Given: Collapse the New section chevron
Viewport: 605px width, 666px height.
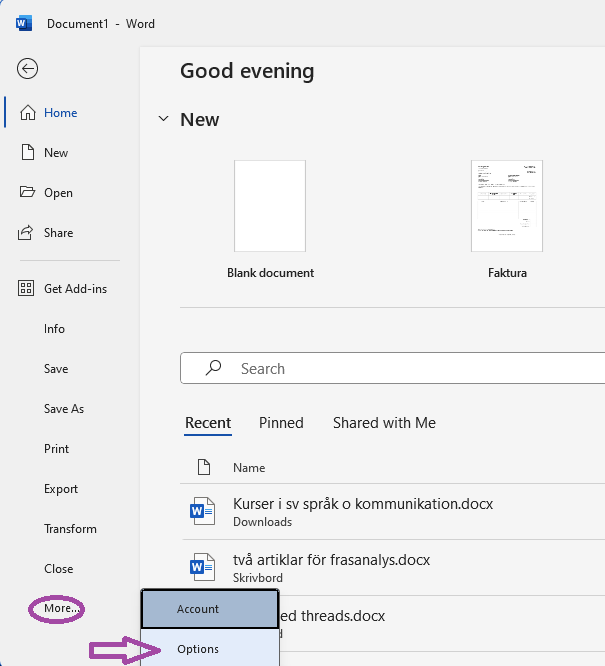Looking at the screenshot, I should click(x=164, y=119).
